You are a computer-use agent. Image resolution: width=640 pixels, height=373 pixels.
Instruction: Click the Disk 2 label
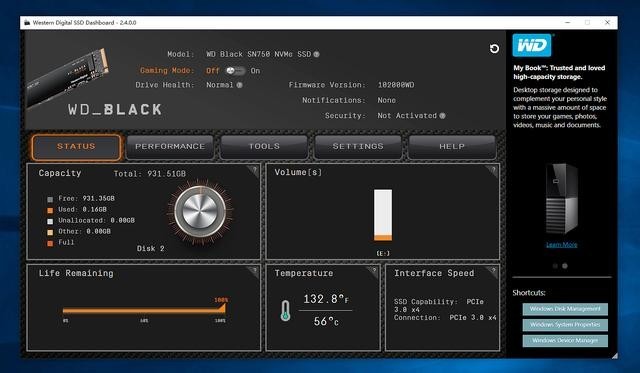point(151,249)
